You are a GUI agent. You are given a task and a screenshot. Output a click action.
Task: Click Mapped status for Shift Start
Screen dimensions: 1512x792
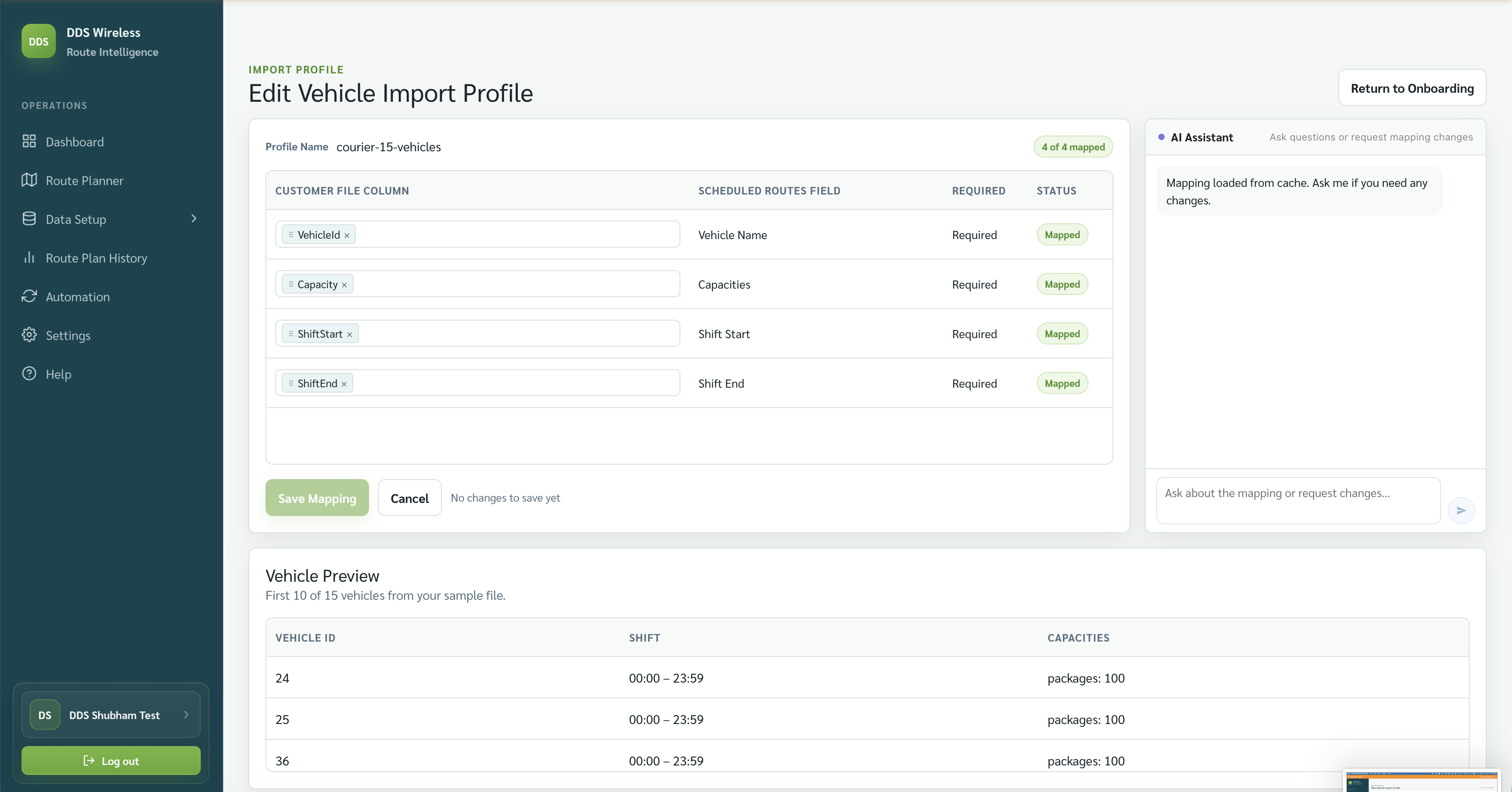(1062, 334)
